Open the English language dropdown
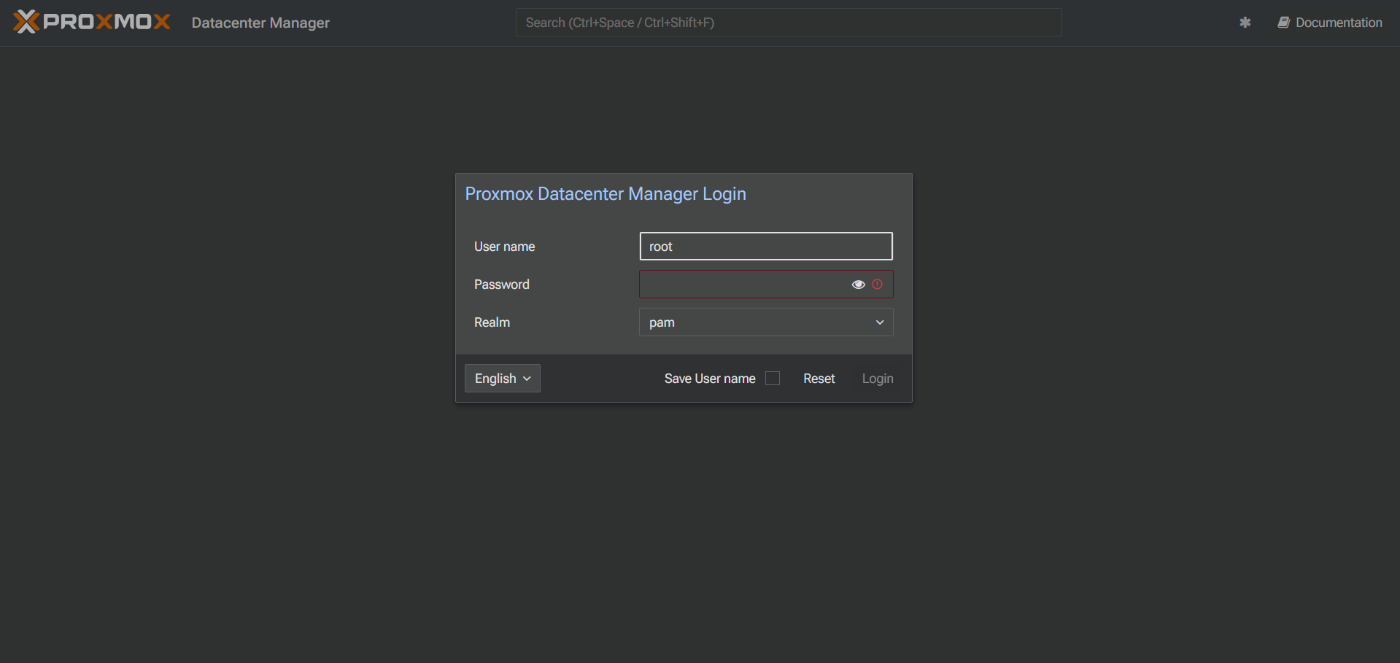The image size is (1400, 663). [503, 378]
